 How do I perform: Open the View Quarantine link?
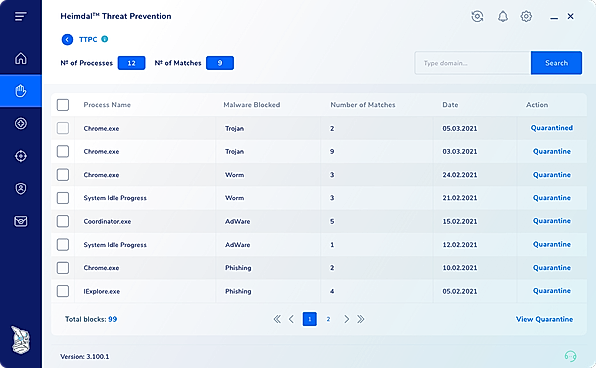tap(544, 319)
